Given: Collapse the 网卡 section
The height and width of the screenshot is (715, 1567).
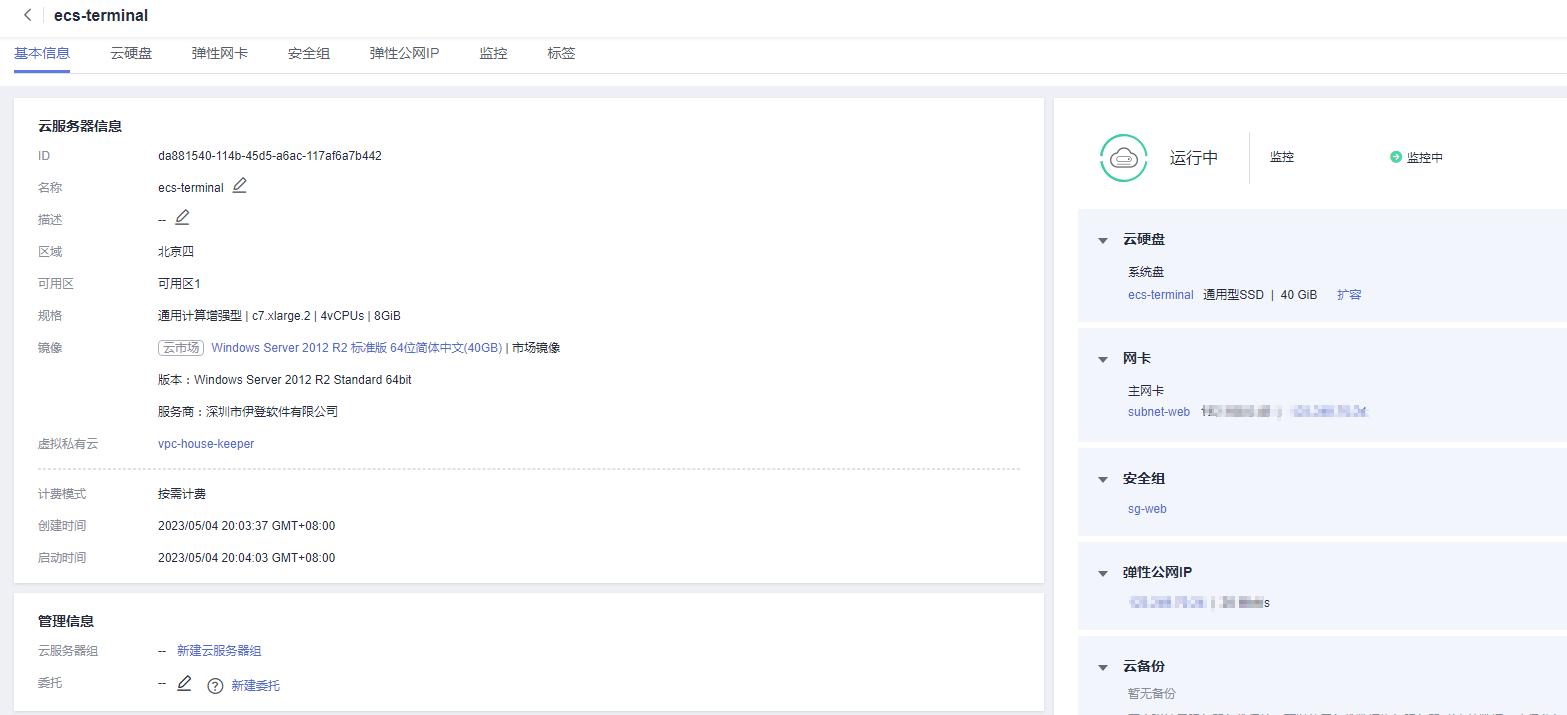Looking at the screenshot, I should click(x=1103, y=358).
